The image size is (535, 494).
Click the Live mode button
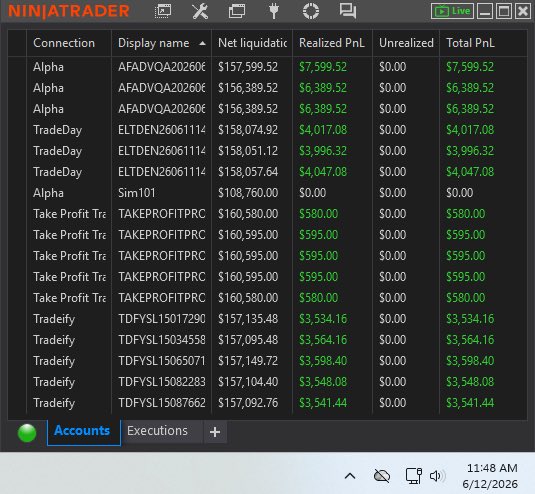452,11
